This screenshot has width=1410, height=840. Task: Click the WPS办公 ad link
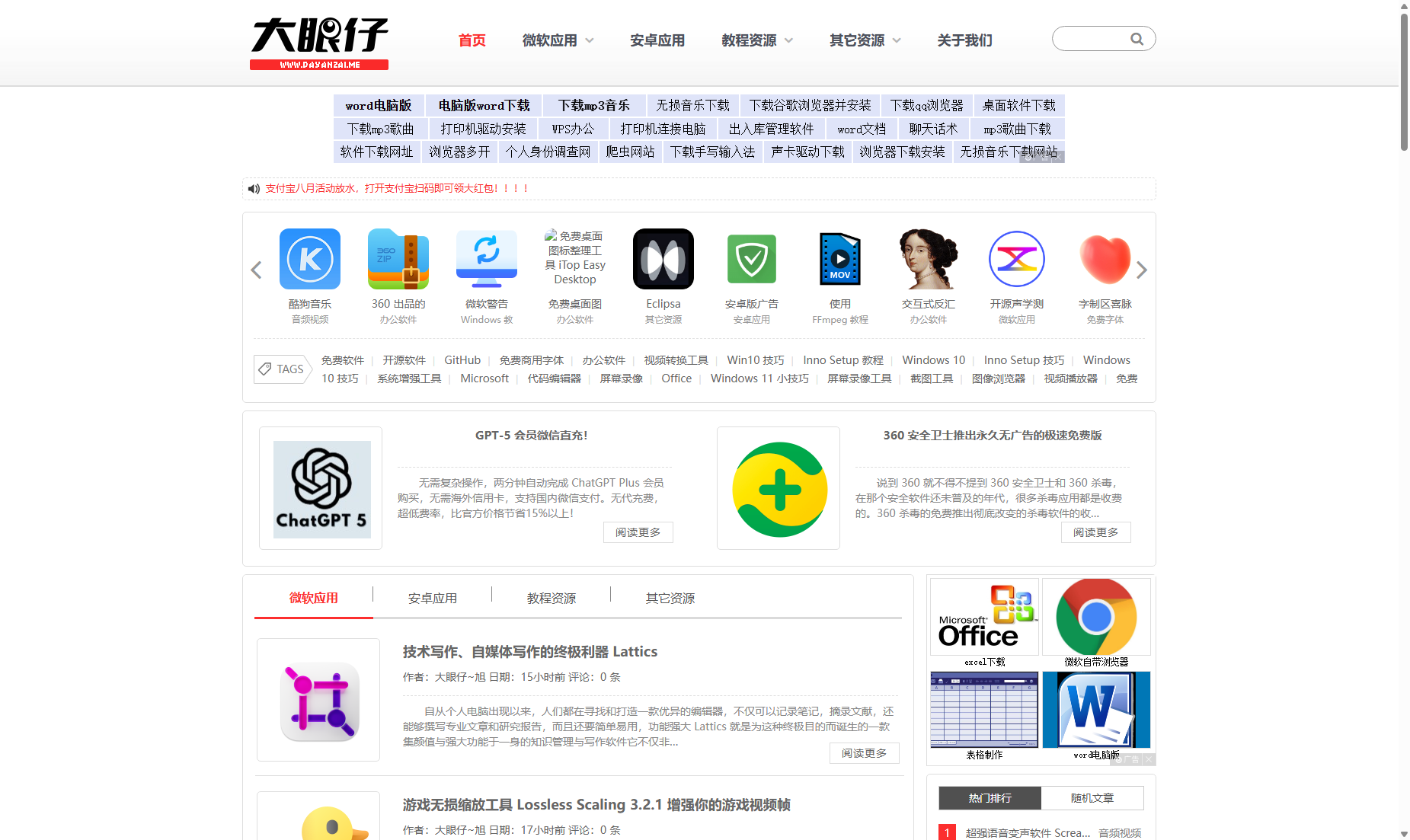573,129
